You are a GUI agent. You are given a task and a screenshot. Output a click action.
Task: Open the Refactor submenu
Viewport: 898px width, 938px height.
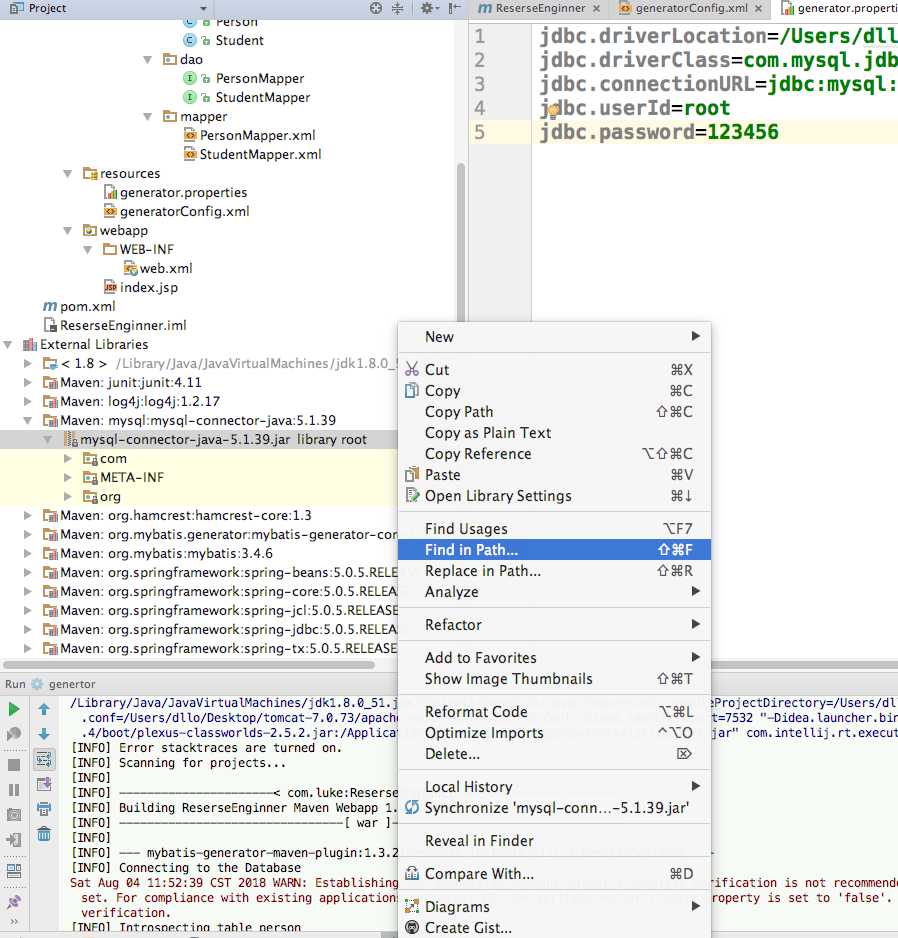554,625
